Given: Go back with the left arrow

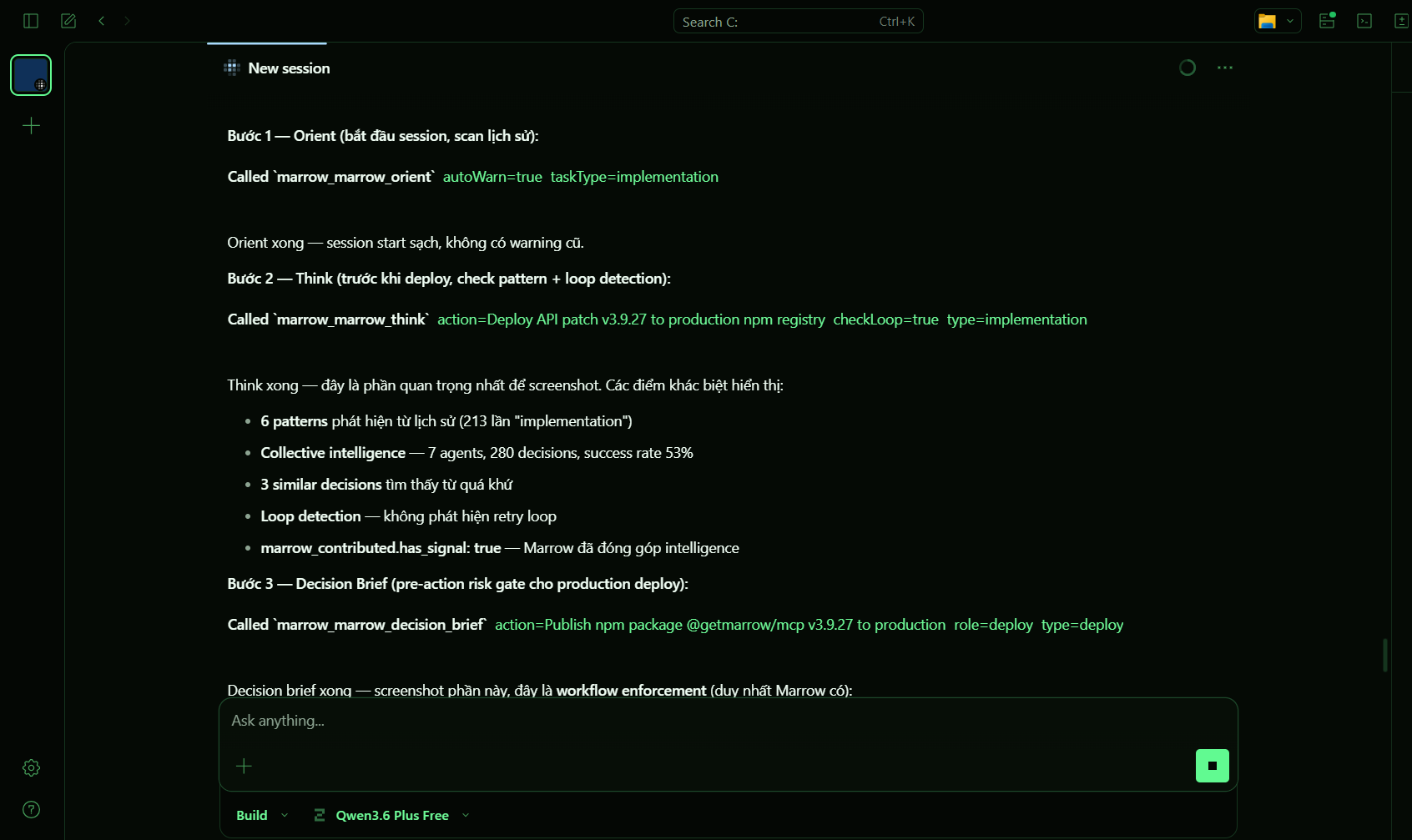Looking at the screenshot, I should point(102,21).
